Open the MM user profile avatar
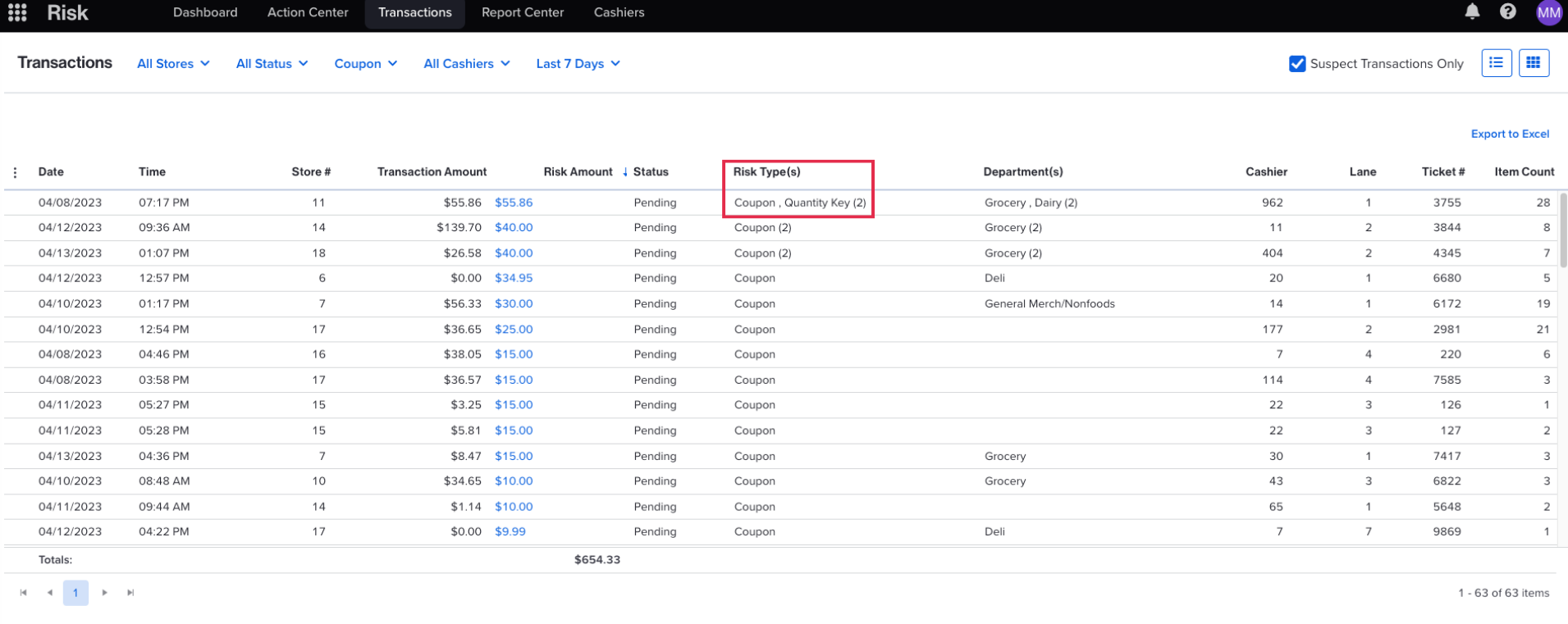Viewport: 1568px width, 624px height. pos(1548,12)
